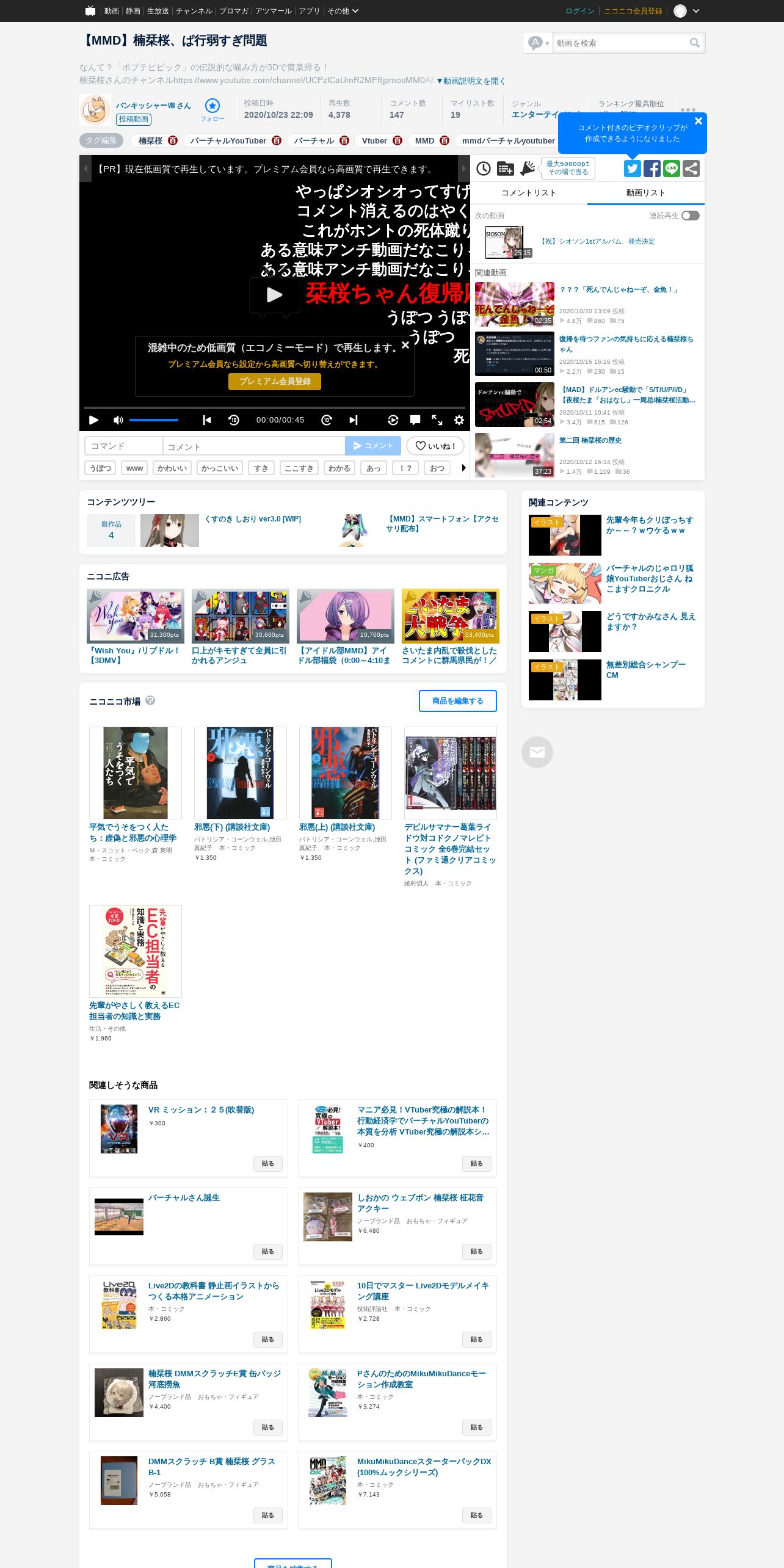Open dictionary icon beside MMD tag
784x1568 pixels.
[445, 140]
